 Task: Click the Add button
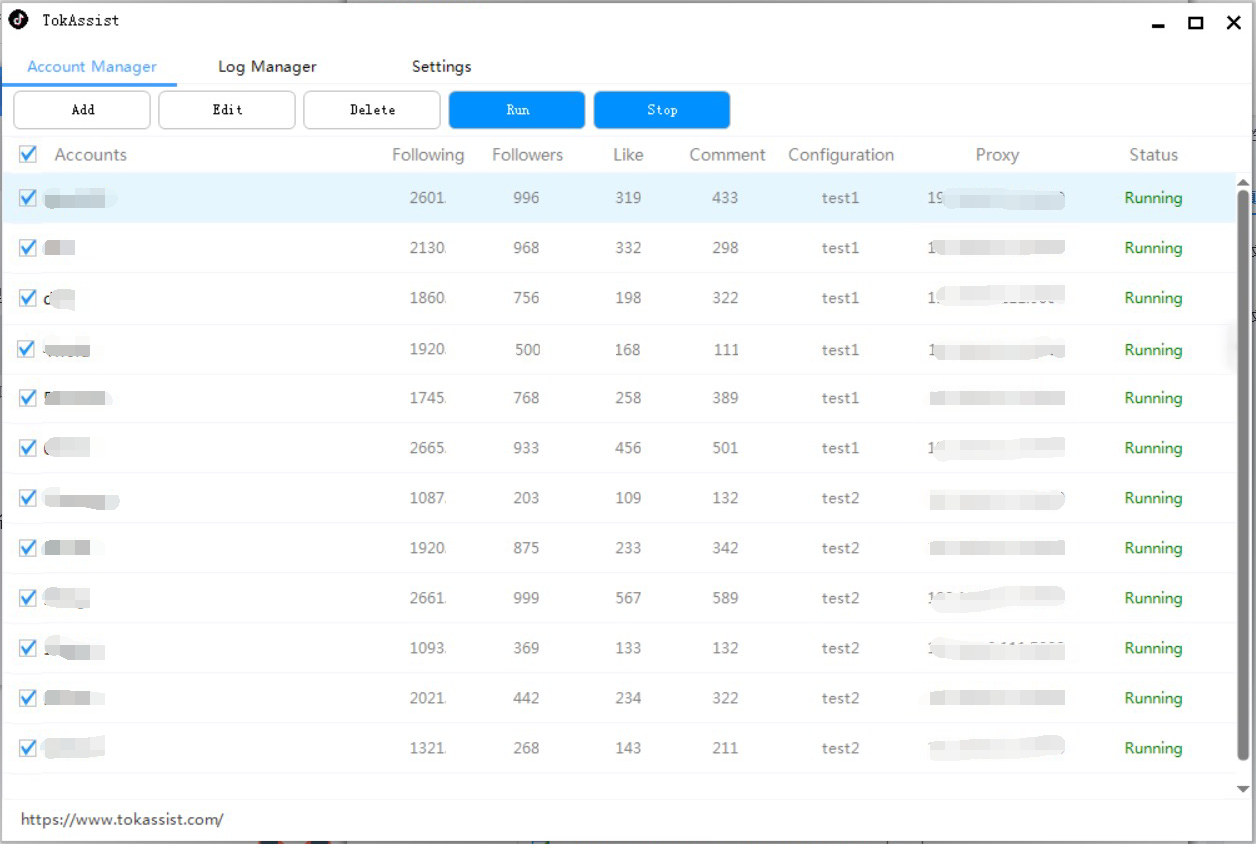[82, 110]
